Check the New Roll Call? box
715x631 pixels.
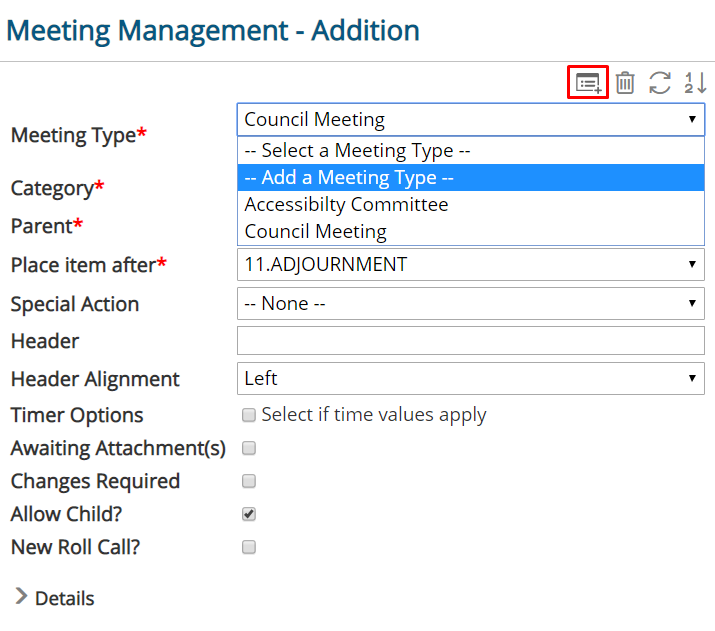point(249,547)
